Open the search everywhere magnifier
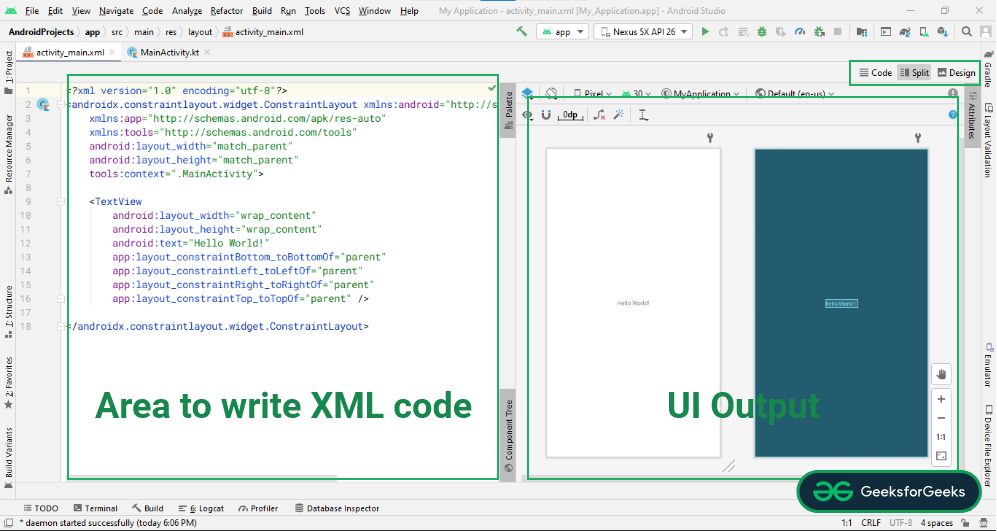Image resolution: width=997 pixels, height=531 pixels. 967,32
